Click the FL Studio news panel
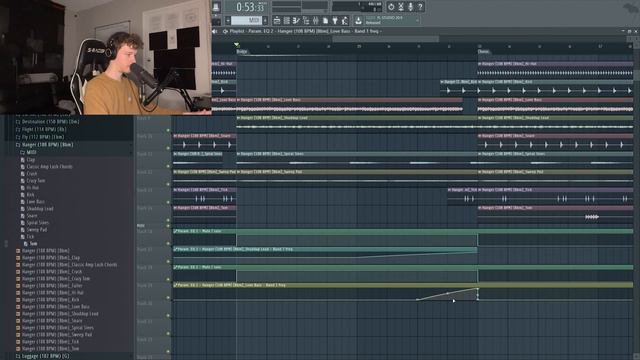Image resolution: width=640 pixels, height=360 pixels. pyautogui.click(x=392, y=20)
